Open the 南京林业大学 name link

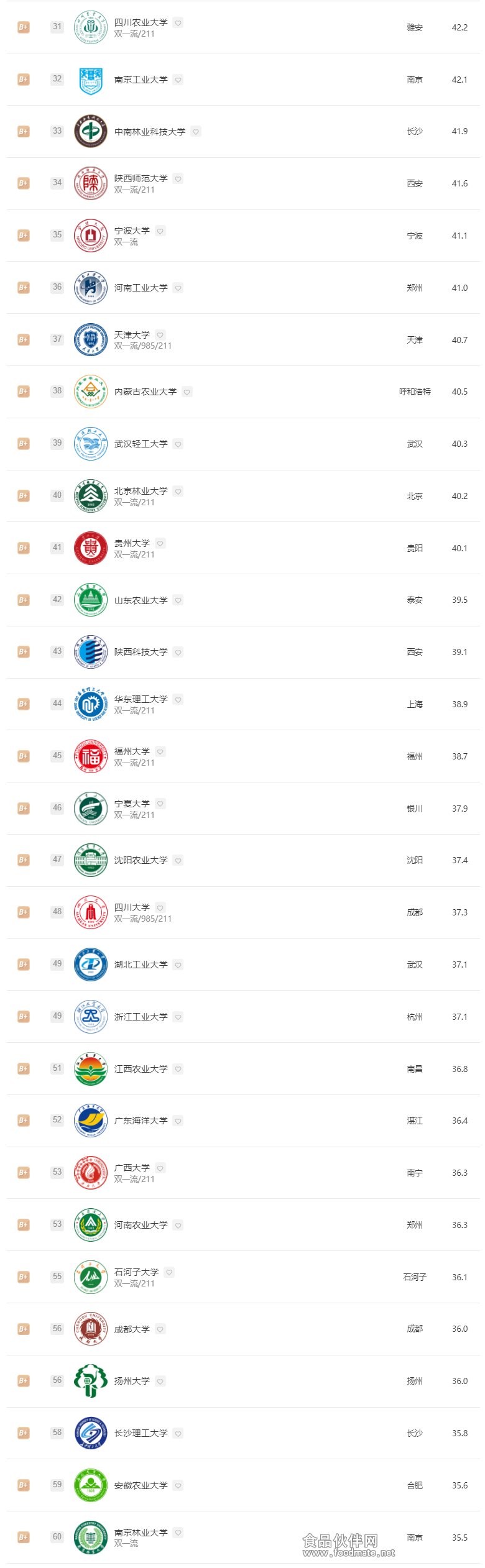(x=141, y=1533)
